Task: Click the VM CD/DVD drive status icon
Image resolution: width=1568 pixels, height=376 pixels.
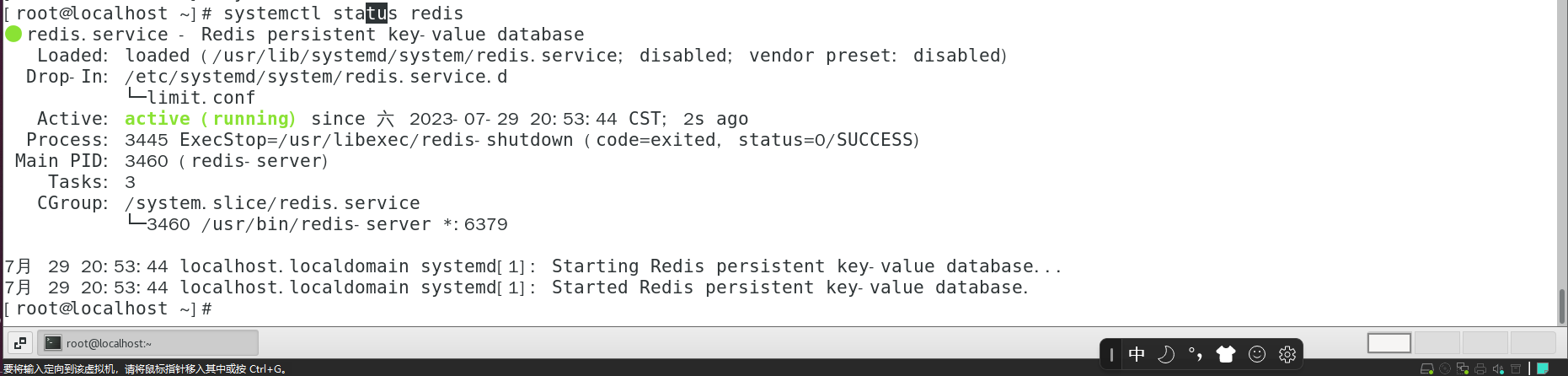Action: pyautogui.click(x=1445, y=369)
